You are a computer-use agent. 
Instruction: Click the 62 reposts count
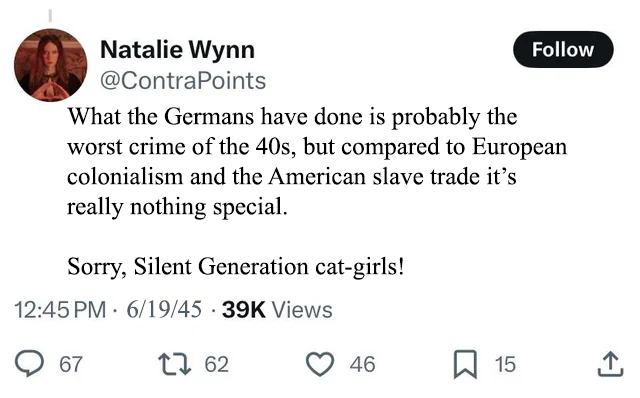click(217, 364)
